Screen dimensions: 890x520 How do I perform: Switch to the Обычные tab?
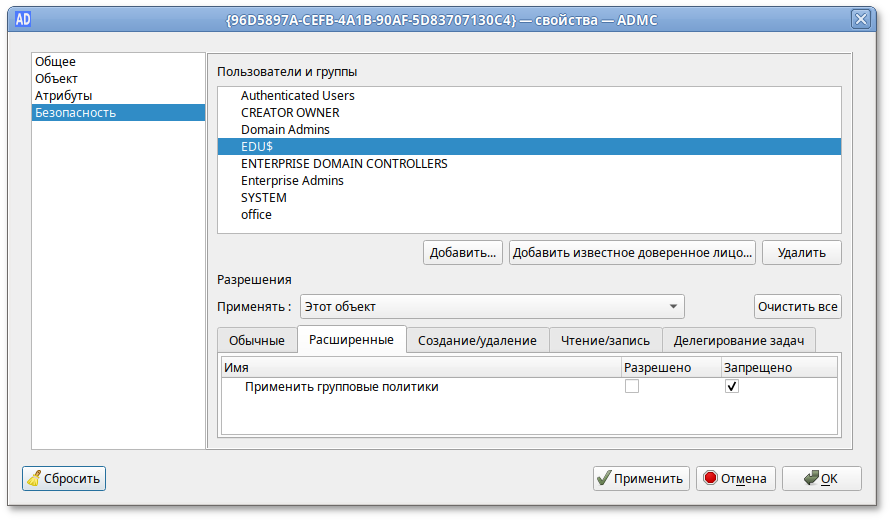tap(257, 341)
